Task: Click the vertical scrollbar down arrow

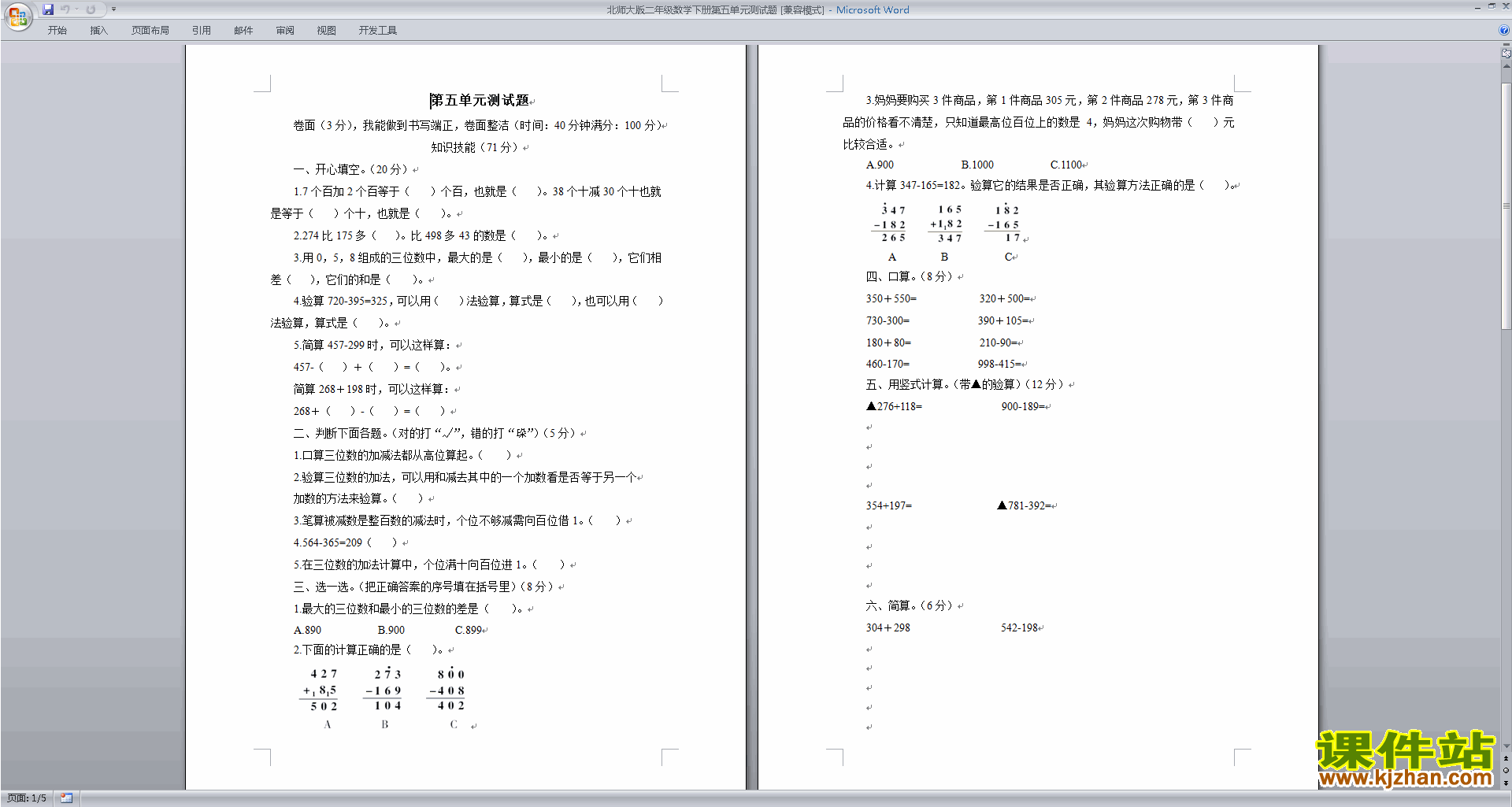Action: [1506, 746]
